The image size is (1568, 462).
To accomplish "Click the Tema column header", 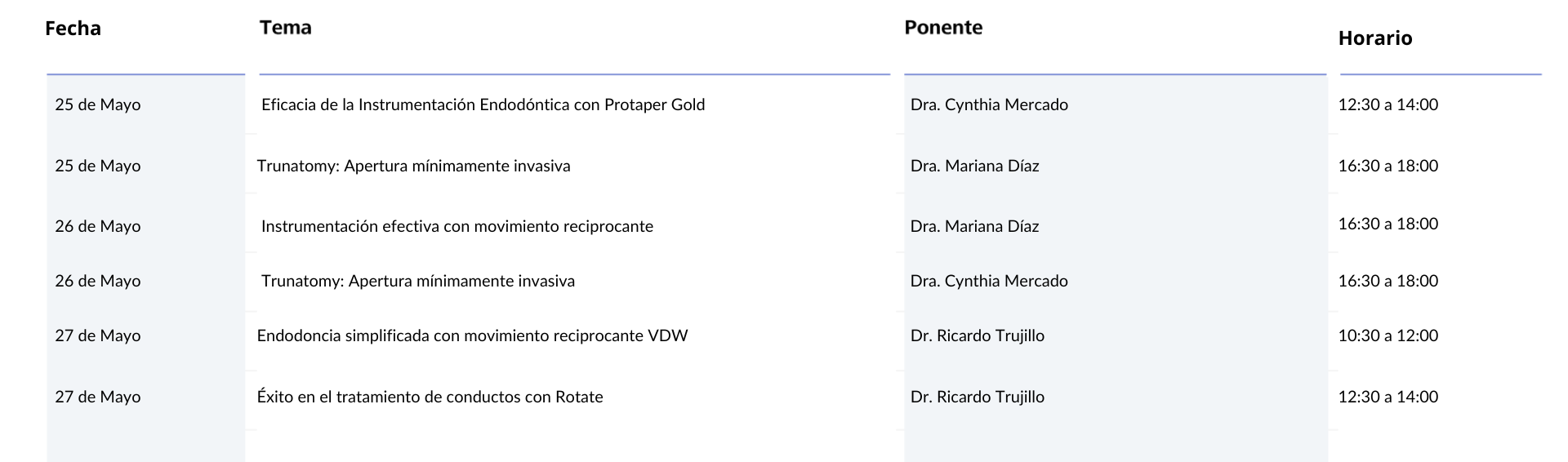I will coord(285,28).
